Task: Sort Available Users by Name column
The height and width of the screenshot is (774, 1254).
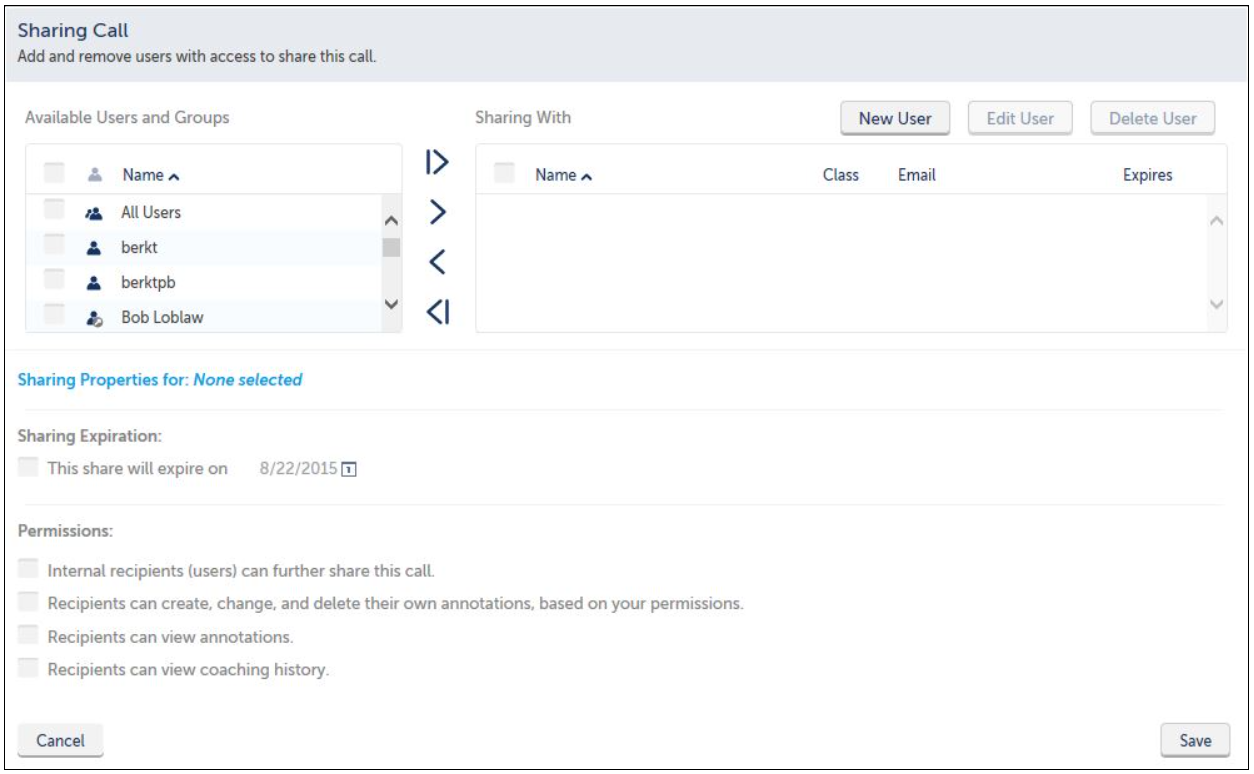Action: pos(151,175)
